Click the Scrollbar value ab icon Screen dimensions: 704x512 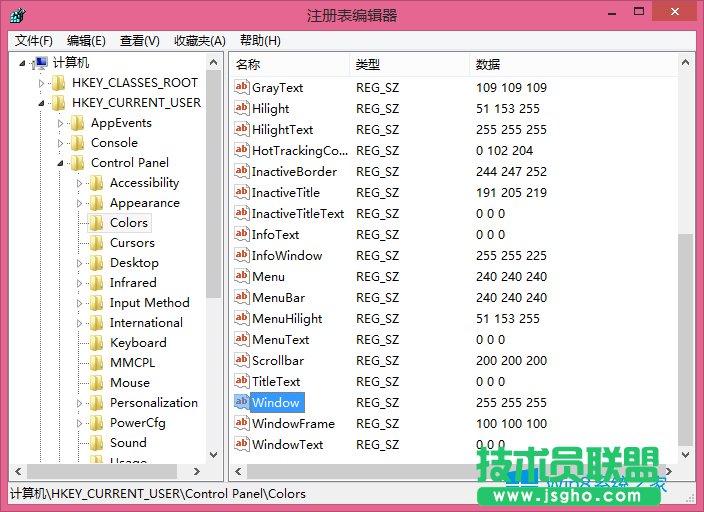point(242,360)
